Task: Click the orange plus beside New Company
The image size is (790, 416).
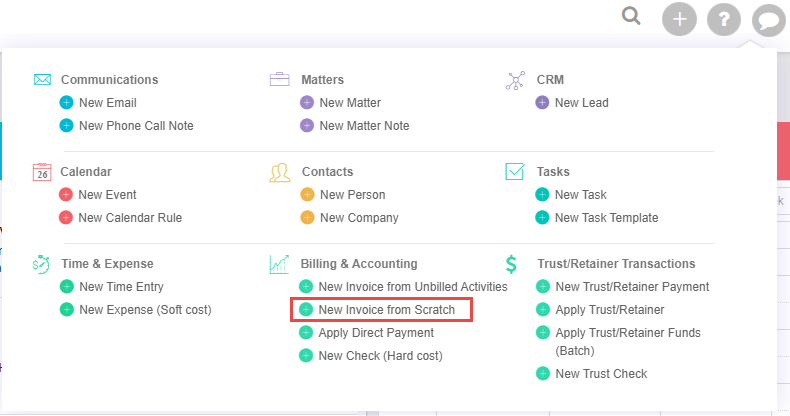Action: (307, 218)
